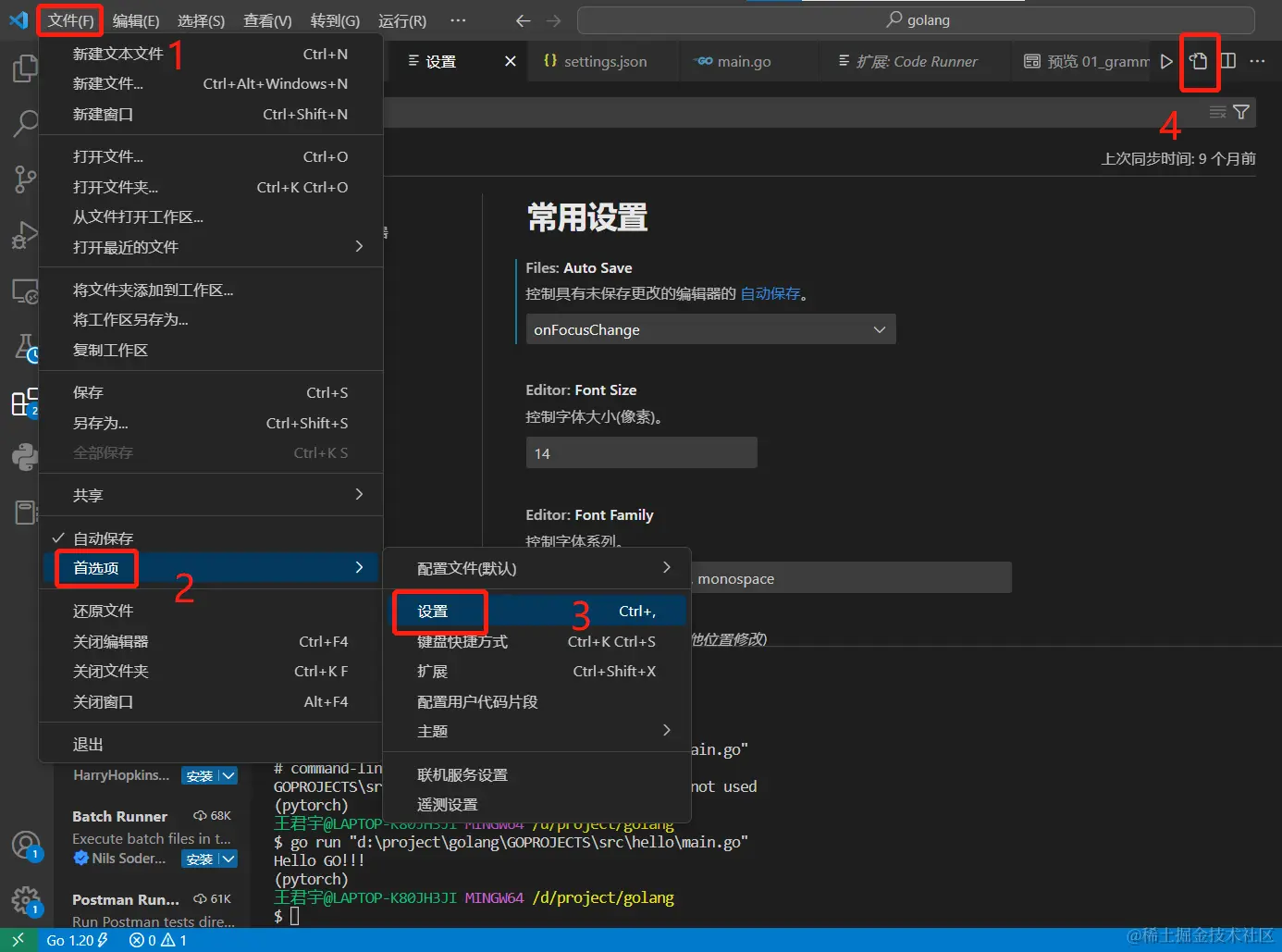Open the editor More Actions ellipsis
The height and width of the screenshot is (952, 1282).
click(x=1257, y=61)
